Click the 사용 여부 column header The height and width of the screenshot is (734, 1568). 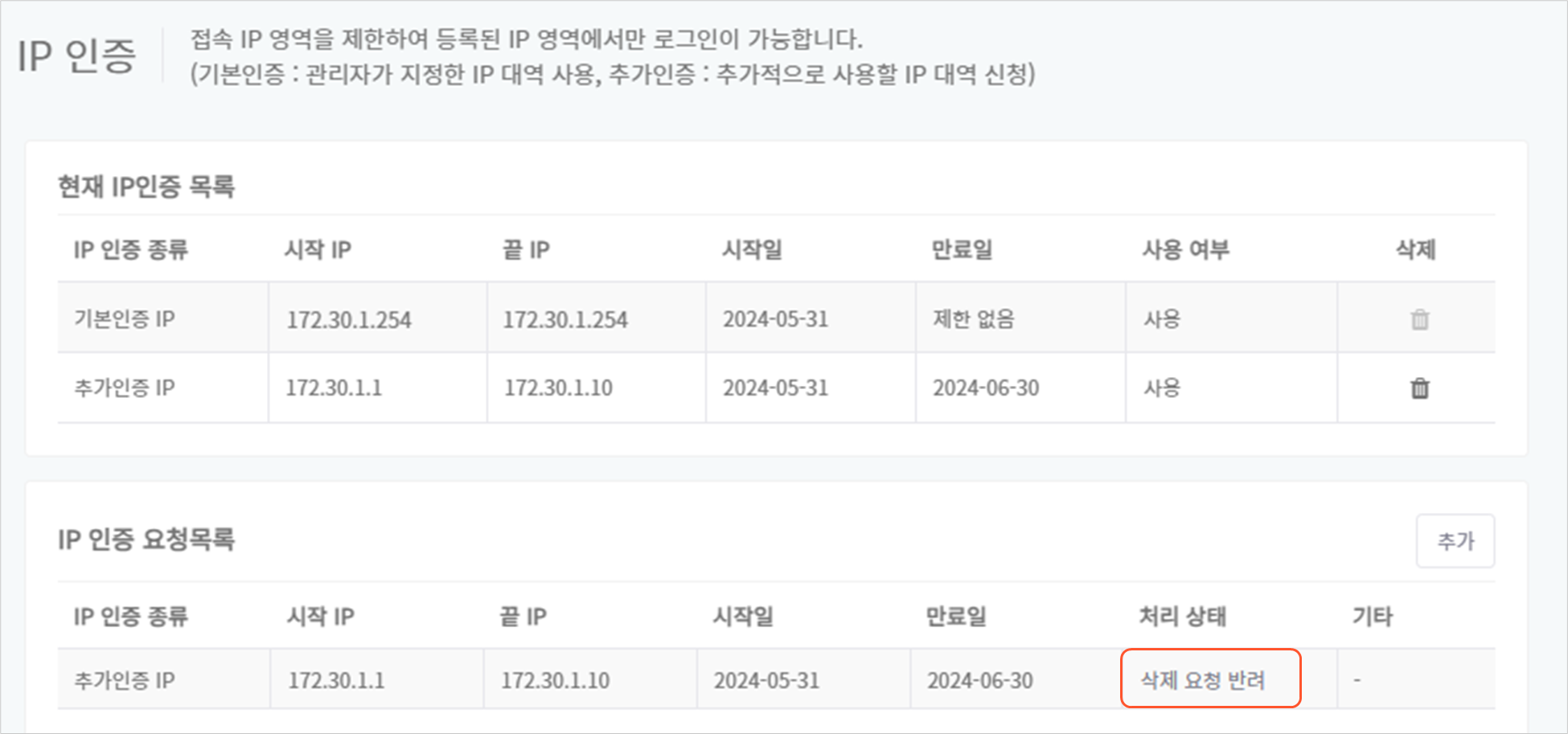(1186, 250)
